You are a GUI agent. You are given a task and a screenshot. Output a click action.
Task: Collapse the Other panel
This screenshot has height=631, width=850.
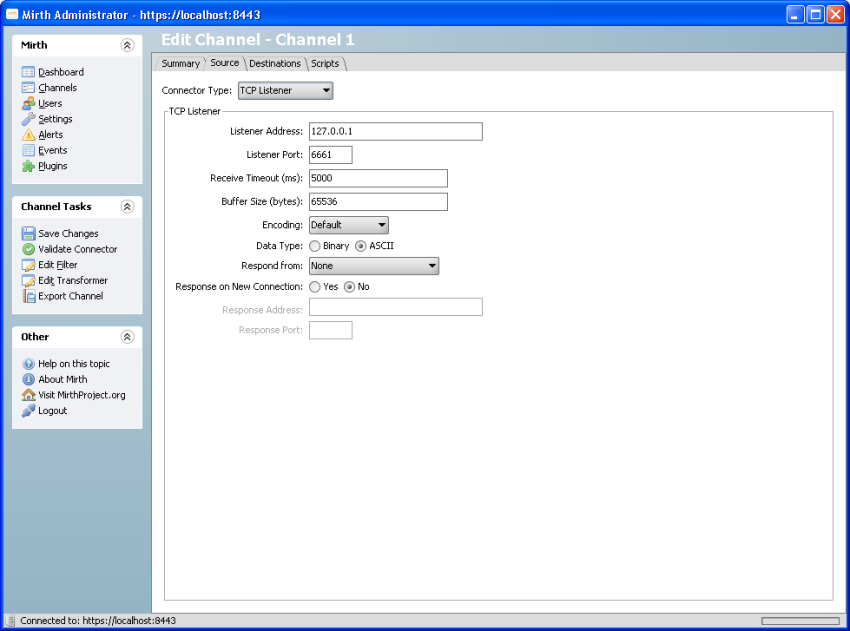pyautogui.click(x=127, y=337)
